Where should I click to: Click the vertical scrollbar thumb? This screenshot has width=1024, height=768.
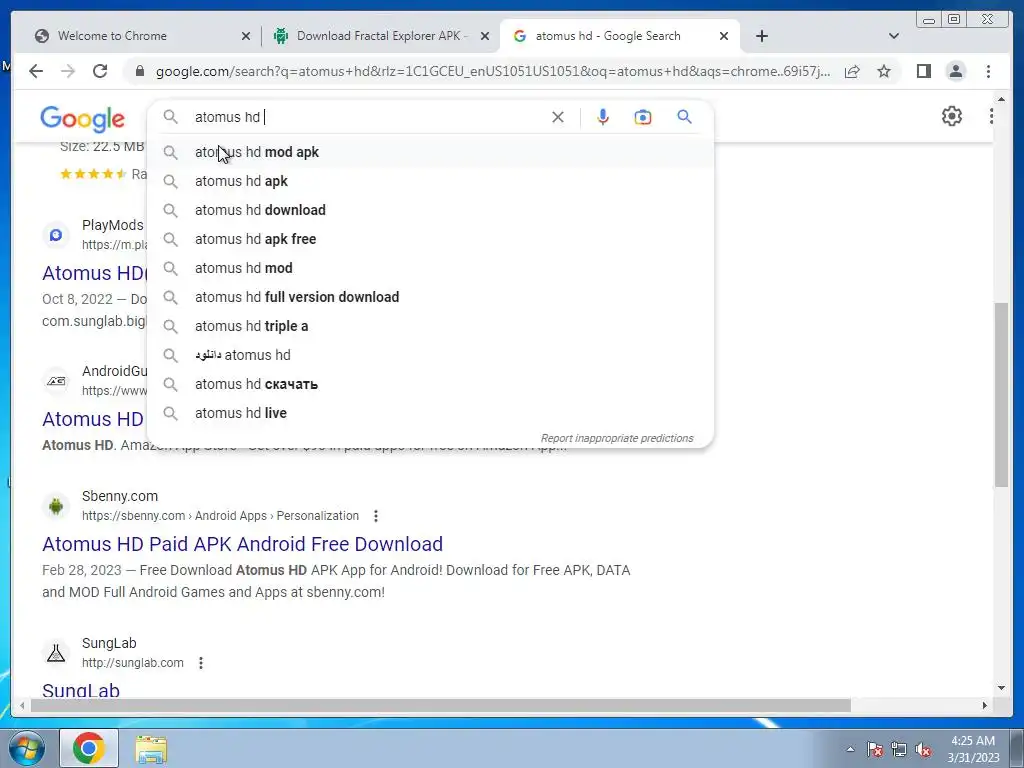point(1001,394)
